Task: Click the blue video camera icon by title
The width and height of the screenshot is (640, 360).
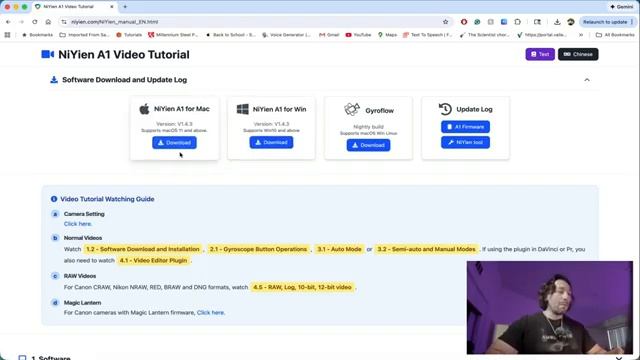Action: coord(48,54)
